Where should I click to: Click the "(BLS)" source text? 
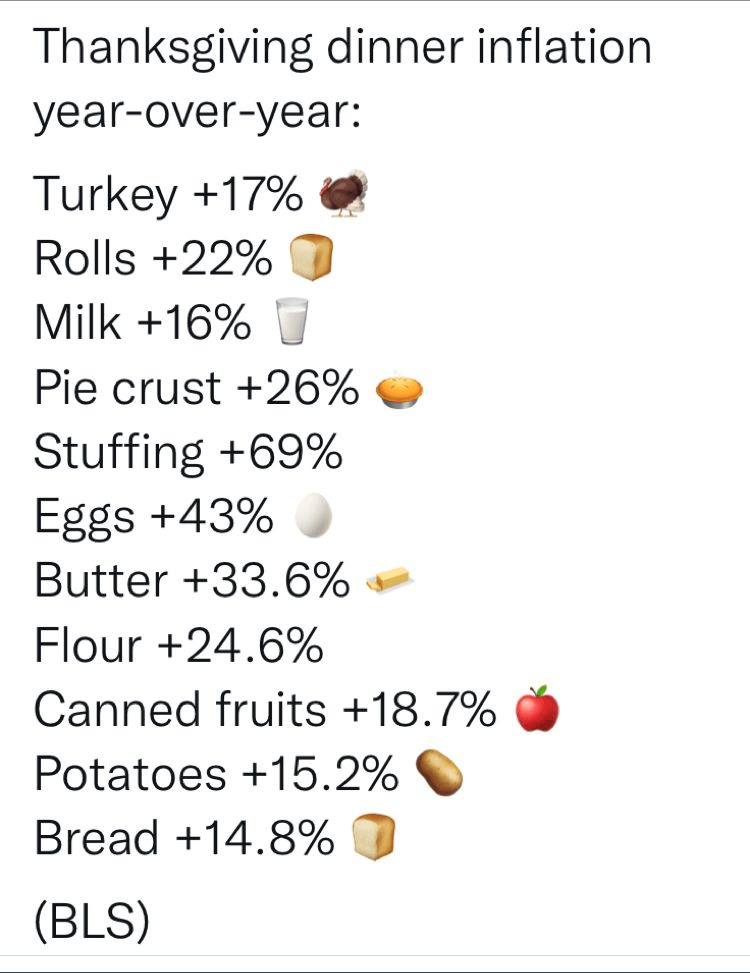click(x=92, y=921)
